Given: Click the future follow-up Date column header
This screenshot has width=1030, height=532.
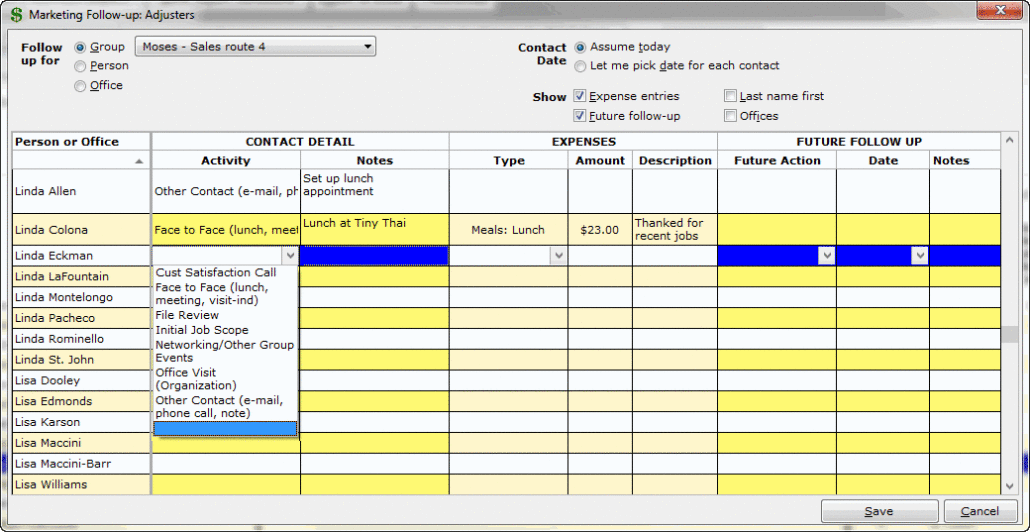Looking at the screenshot, I should coord(883,160).
